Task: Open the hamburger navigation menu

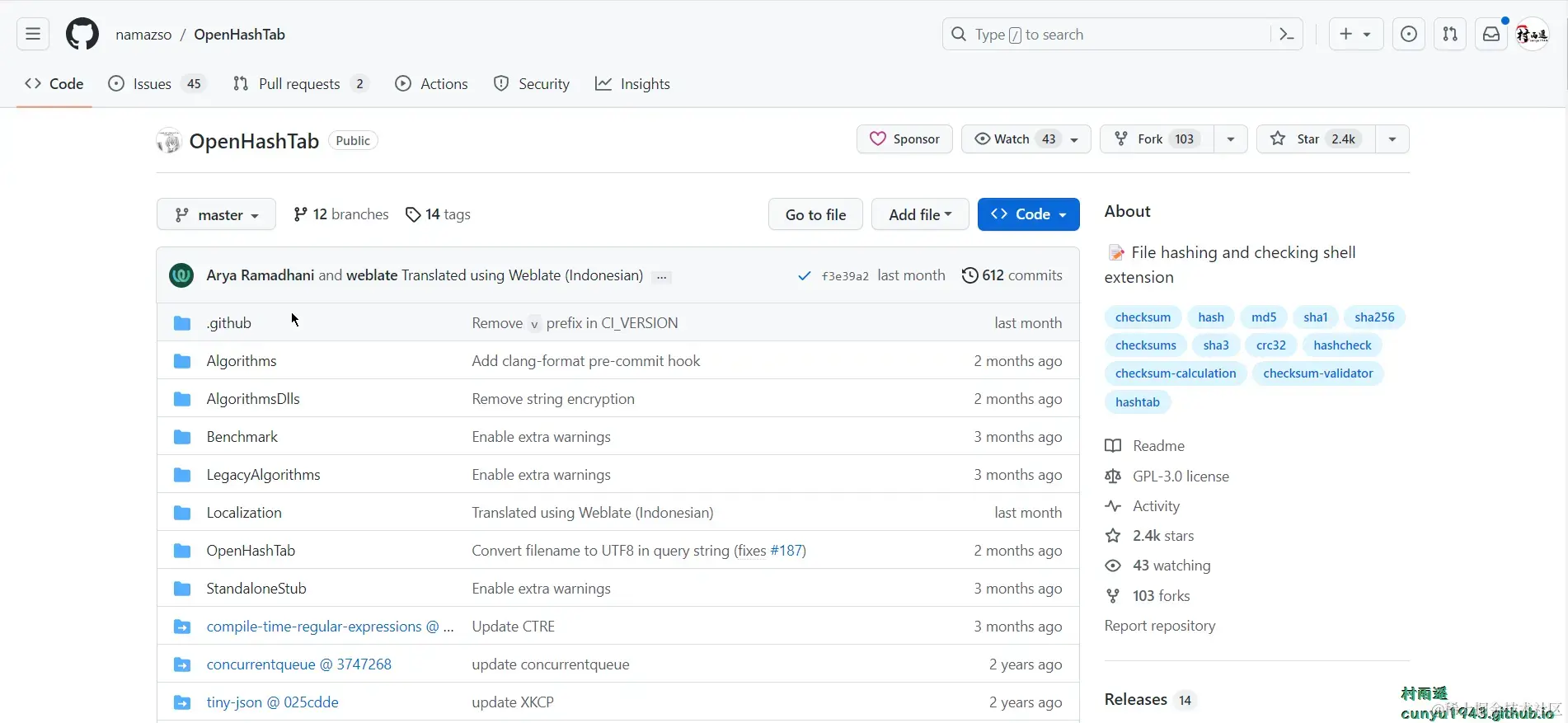Action: pyautogui.click(x=33, y=35)
